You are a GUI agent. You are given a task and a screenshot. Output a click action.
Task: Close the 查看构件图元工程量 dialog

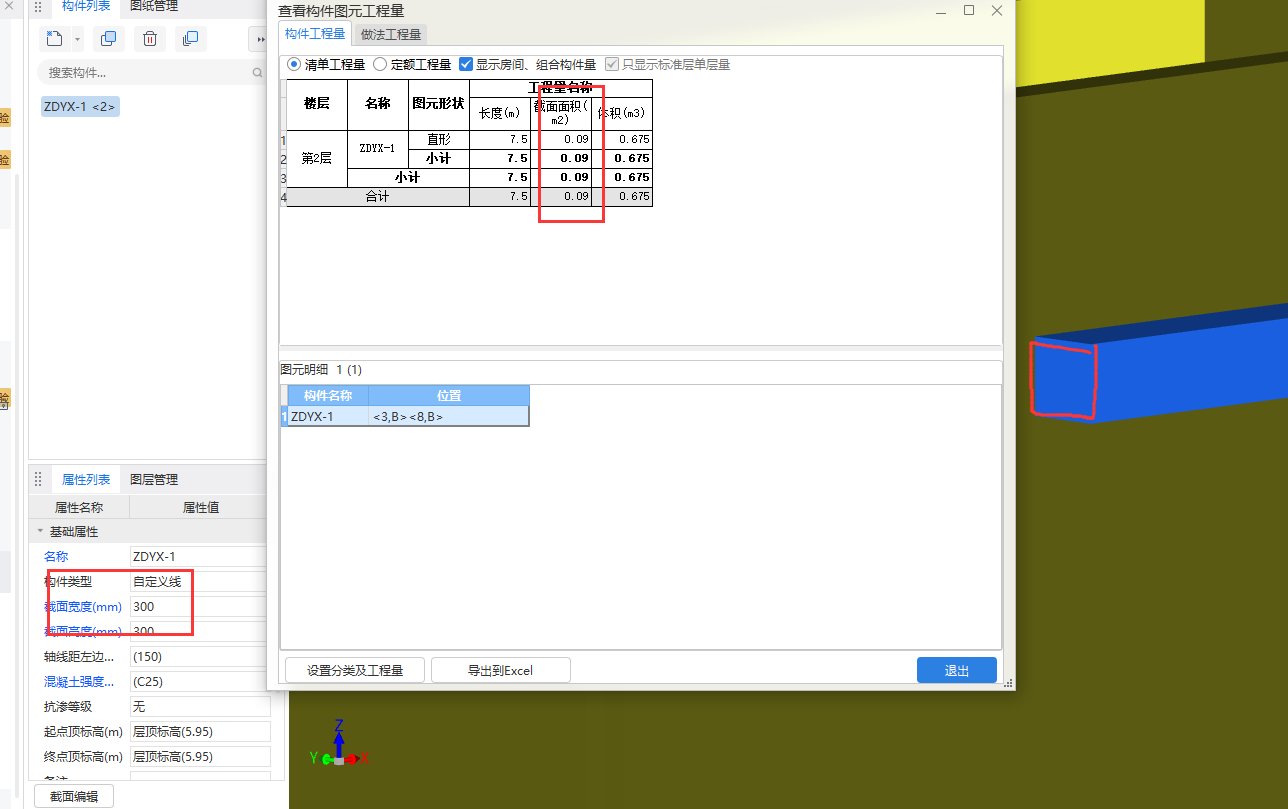(997, 10)
